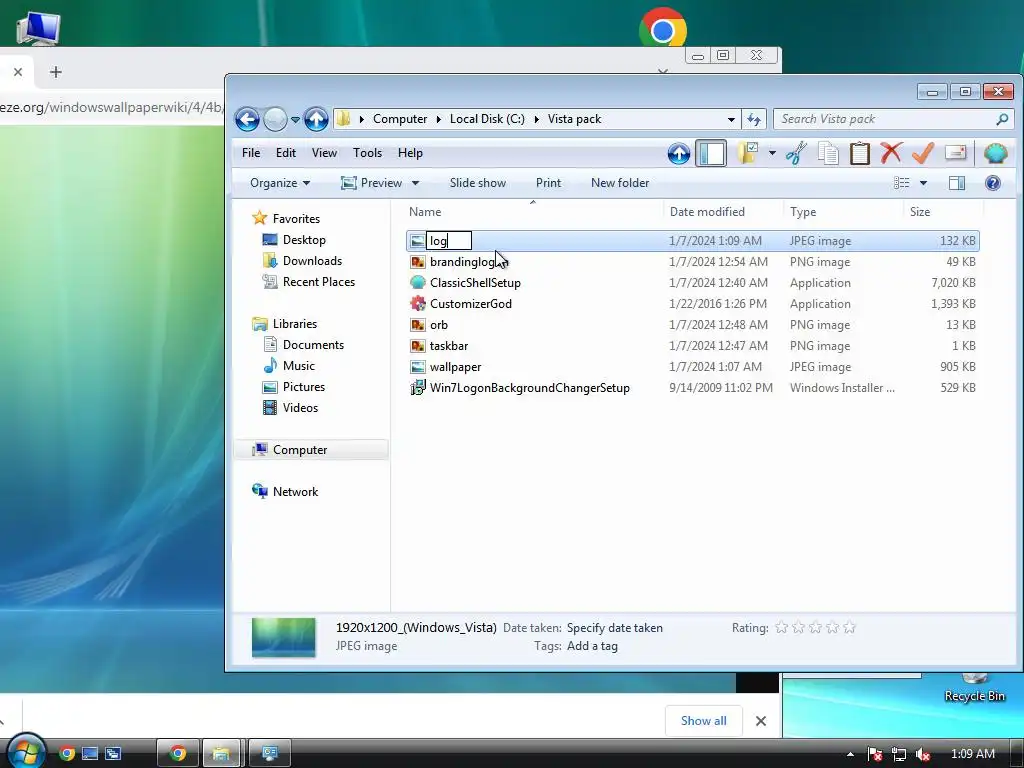
Task: Click the Classic Shell Up folder button
Action: (679, 153)
